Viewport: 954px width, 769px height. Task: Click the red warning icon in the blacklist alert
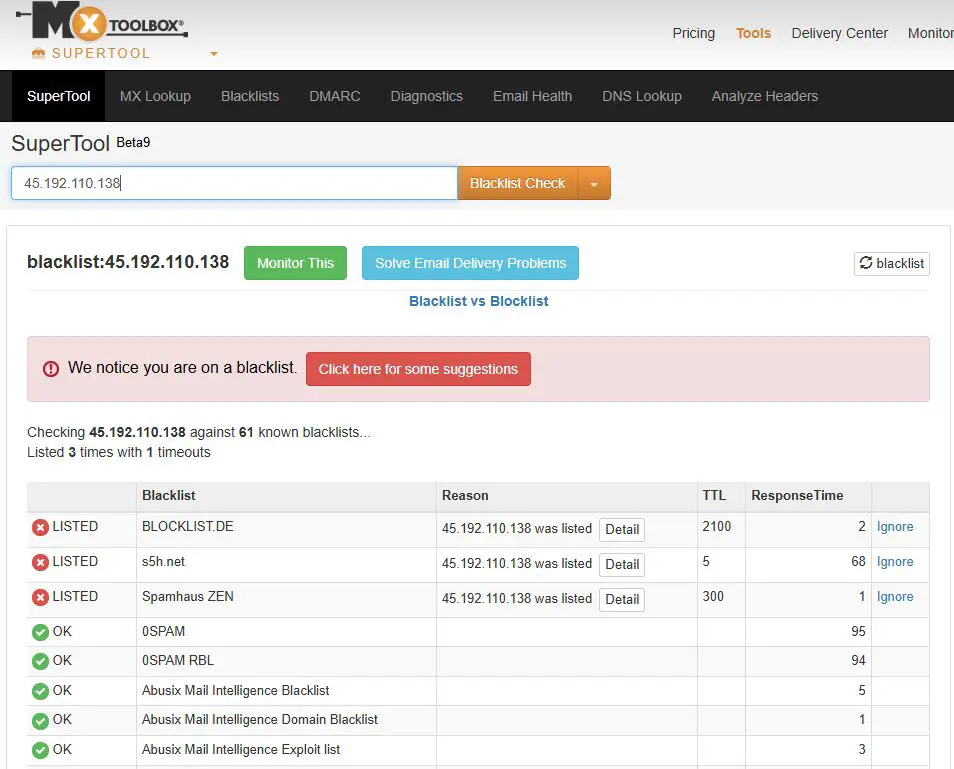(x=50, y=369)
